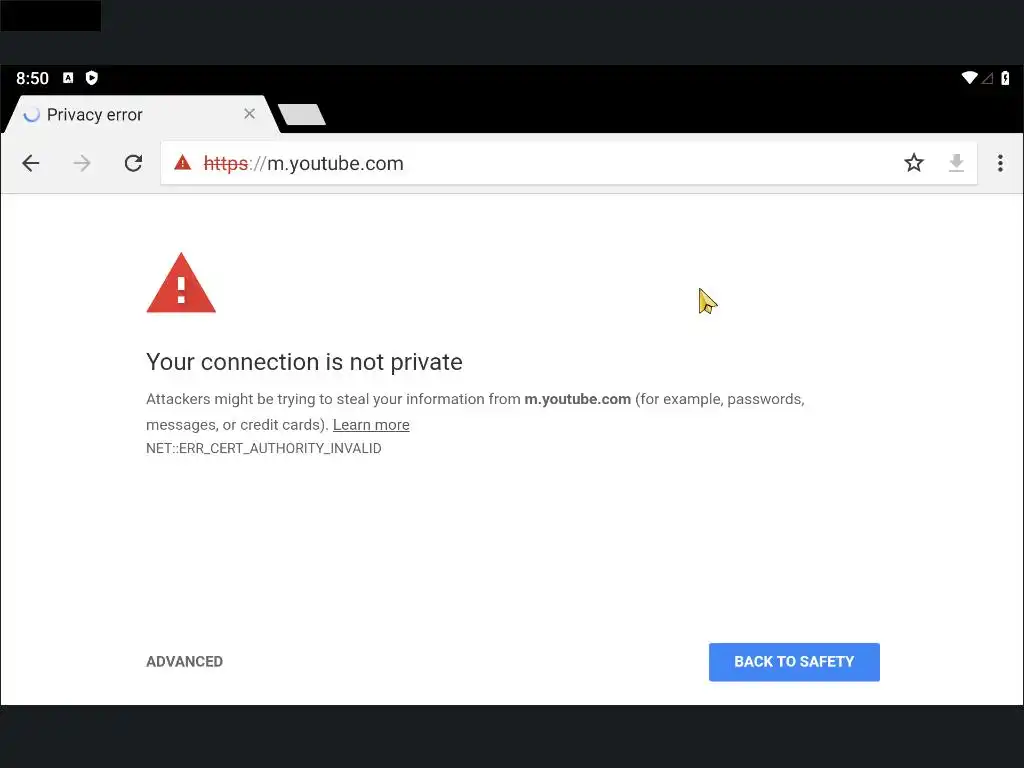Open a new tab
Image resolution: width=1024 pixels, height=768 pixels.
pos(301,115)
